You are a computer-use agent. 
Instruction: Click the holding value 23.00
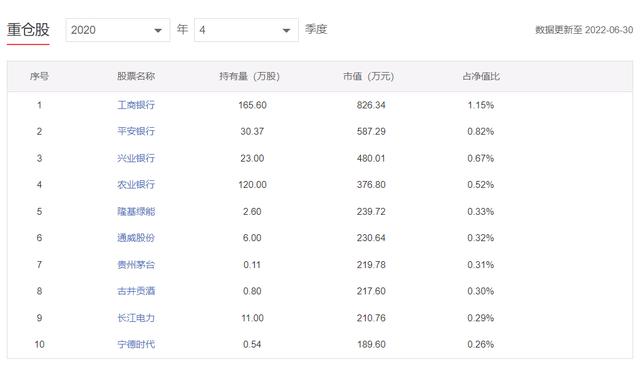click(252, 158)
